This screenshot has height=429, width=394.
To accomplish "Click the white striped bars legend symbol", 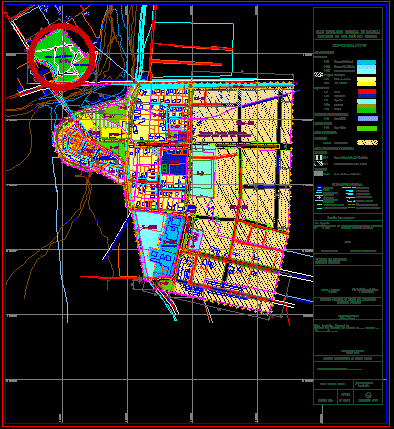I will click(319, 157).
